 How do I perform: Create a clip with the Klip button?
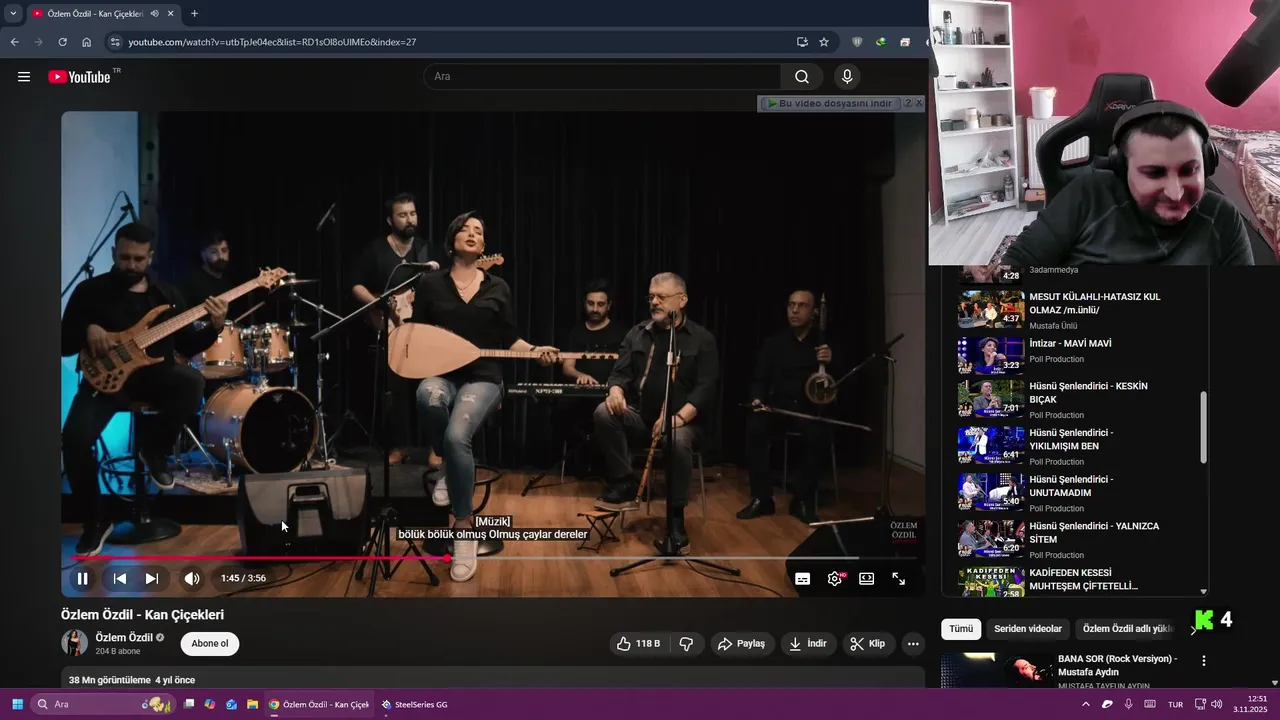[868, 644]
